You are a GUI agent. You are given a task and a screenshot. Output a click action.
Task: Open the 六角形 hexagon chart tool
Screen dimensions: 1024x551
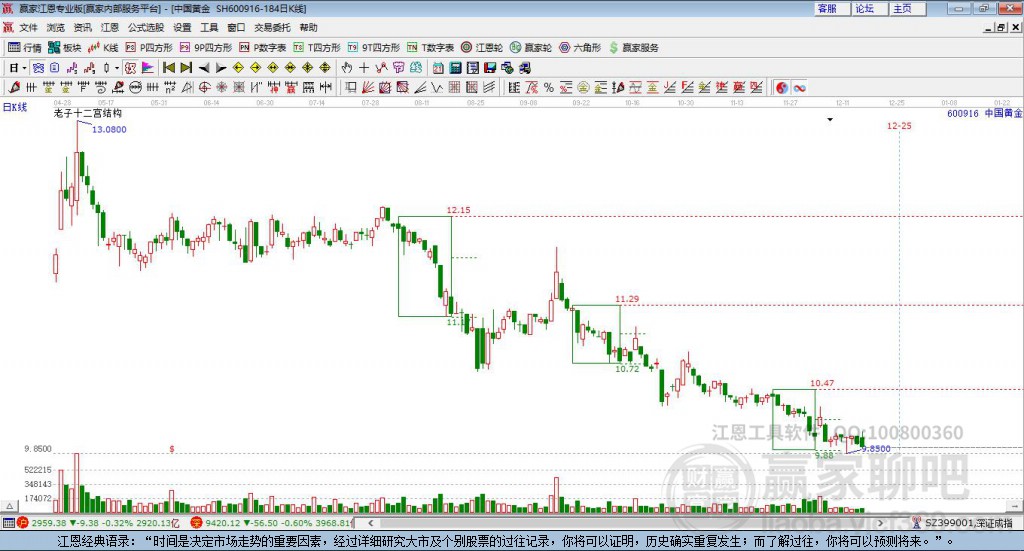point(580,48)
